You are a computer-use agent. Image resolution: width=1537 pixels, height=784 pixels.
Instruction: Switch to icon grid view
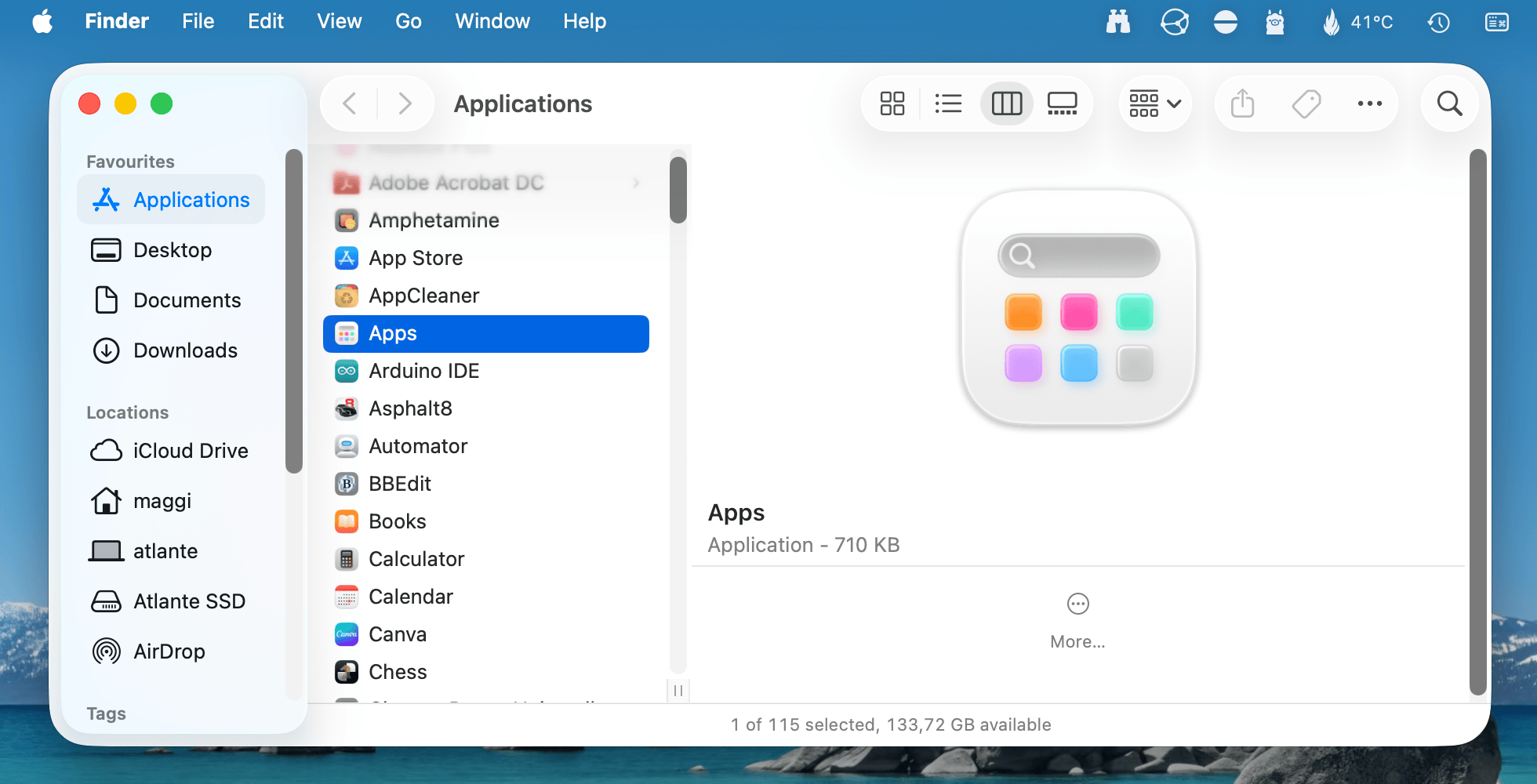pyautogui.click(x=892, y=103)
